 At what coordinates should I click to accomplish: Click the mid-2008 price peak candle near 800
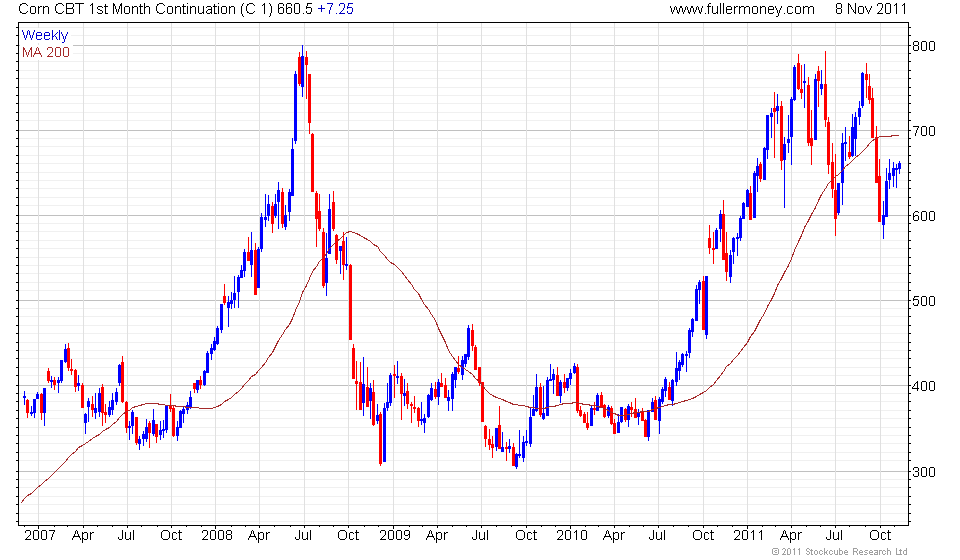(x=302, y=70)
